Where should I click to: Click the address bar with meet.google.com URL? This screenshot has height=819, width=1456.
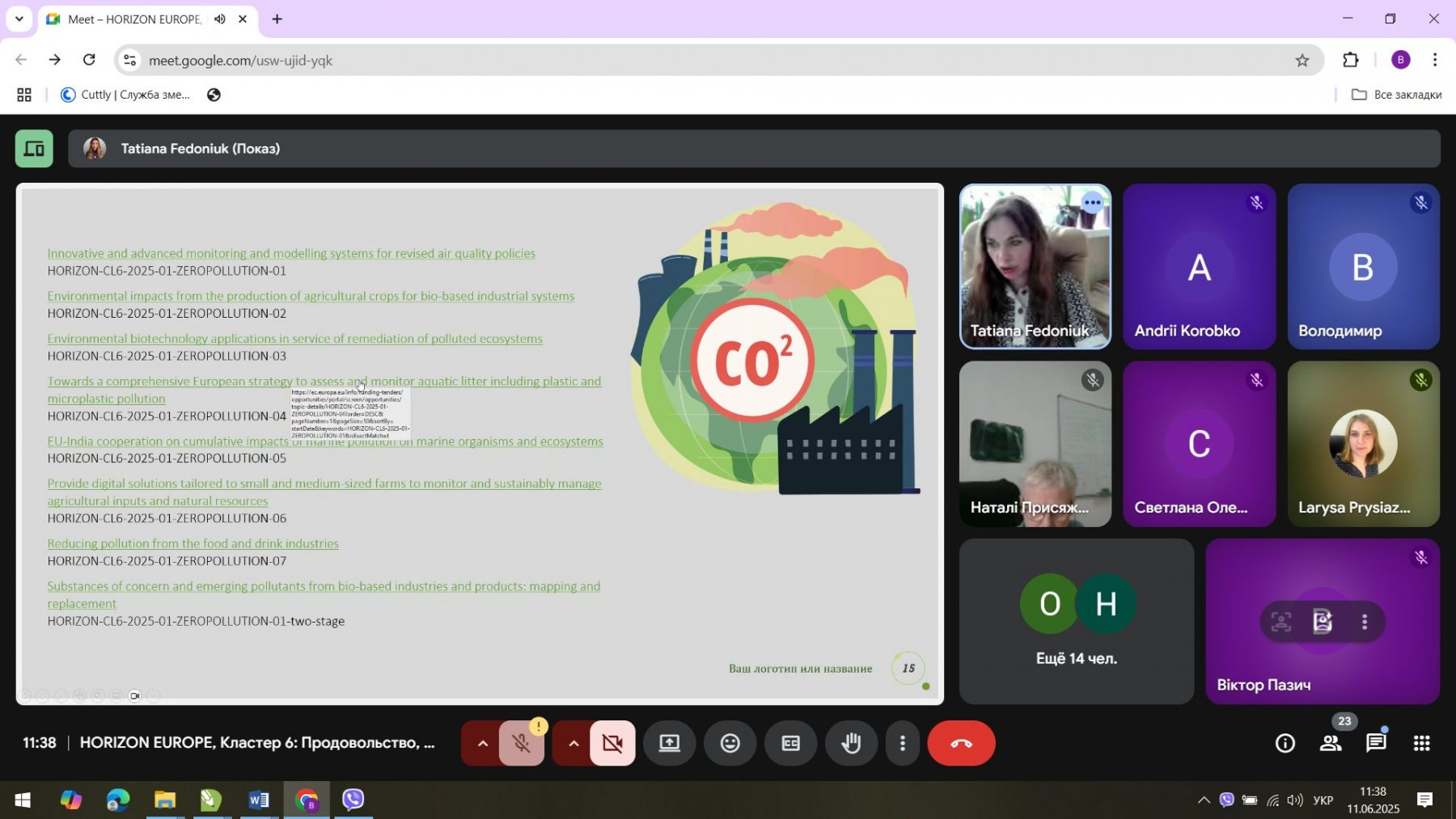[x=718, y=61]
